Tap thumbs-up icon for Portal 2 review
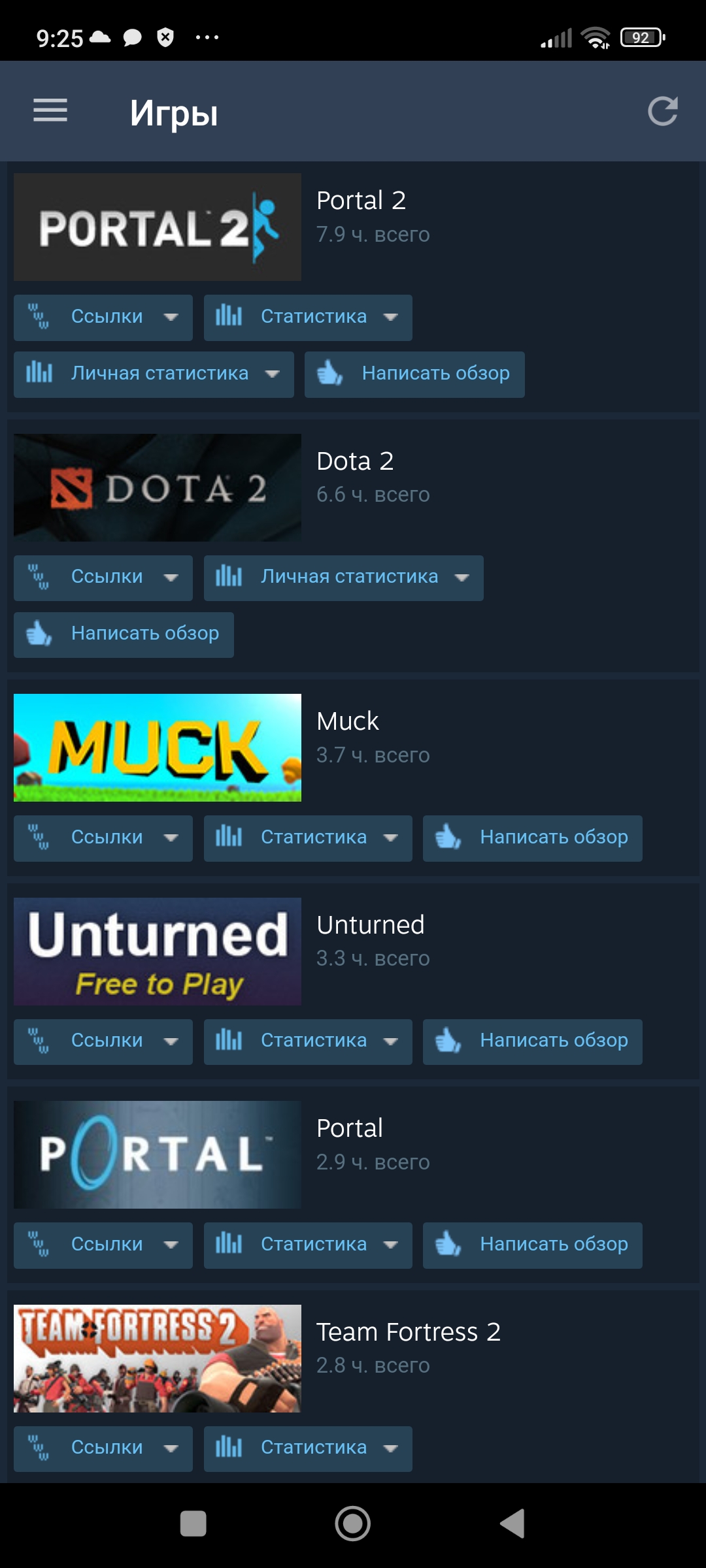The image size is (706, 1568). (x=329, y=374)
